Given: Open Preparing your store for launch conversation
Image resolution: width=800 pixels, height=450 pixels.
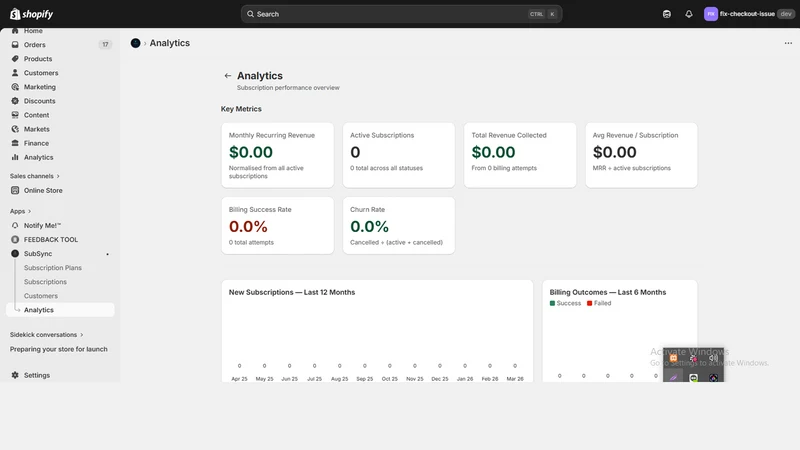Looking at the screenshot, I should tap(59, 349).
